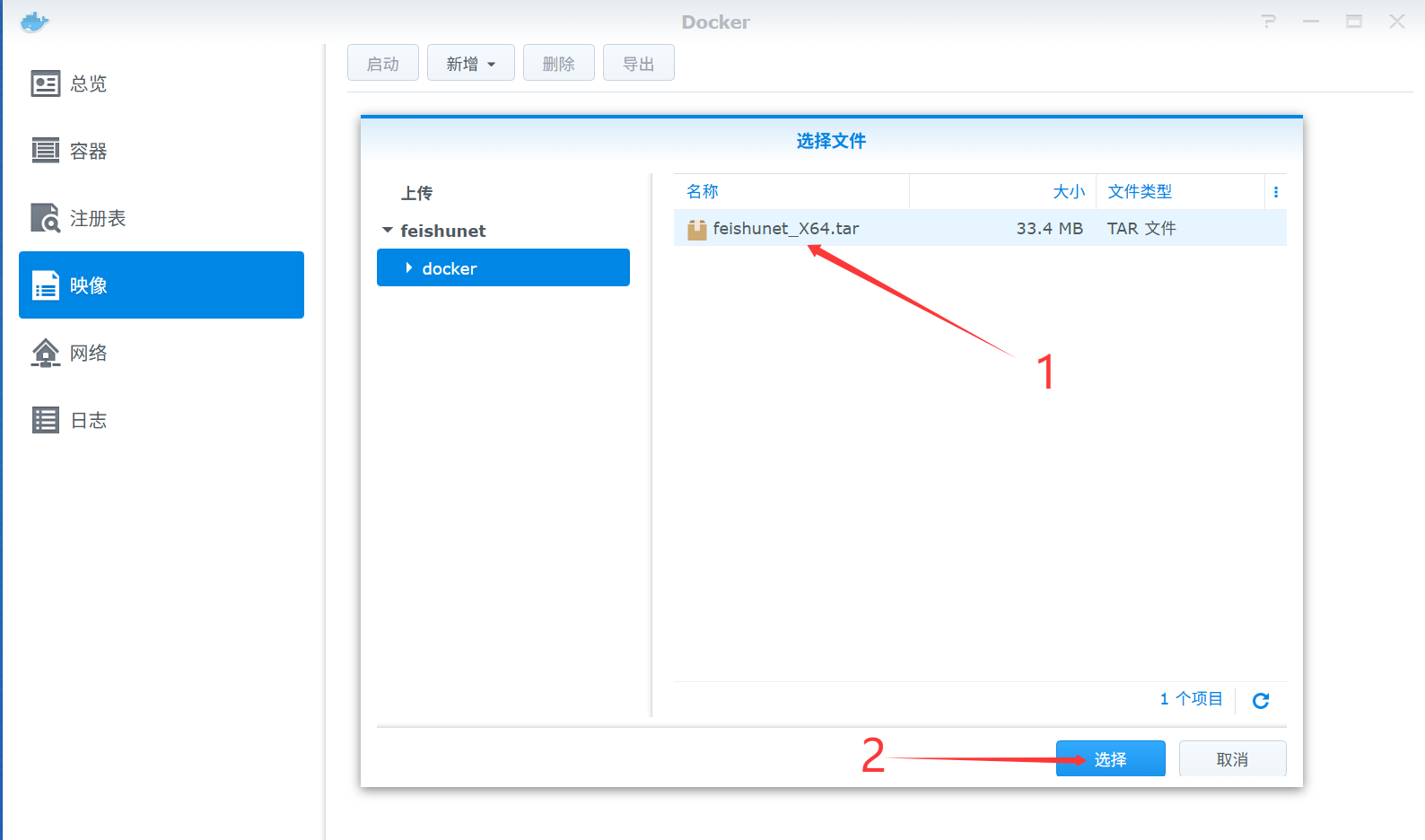
Task: Click the 1 个项目 item count
Action: pos(1192,698)
